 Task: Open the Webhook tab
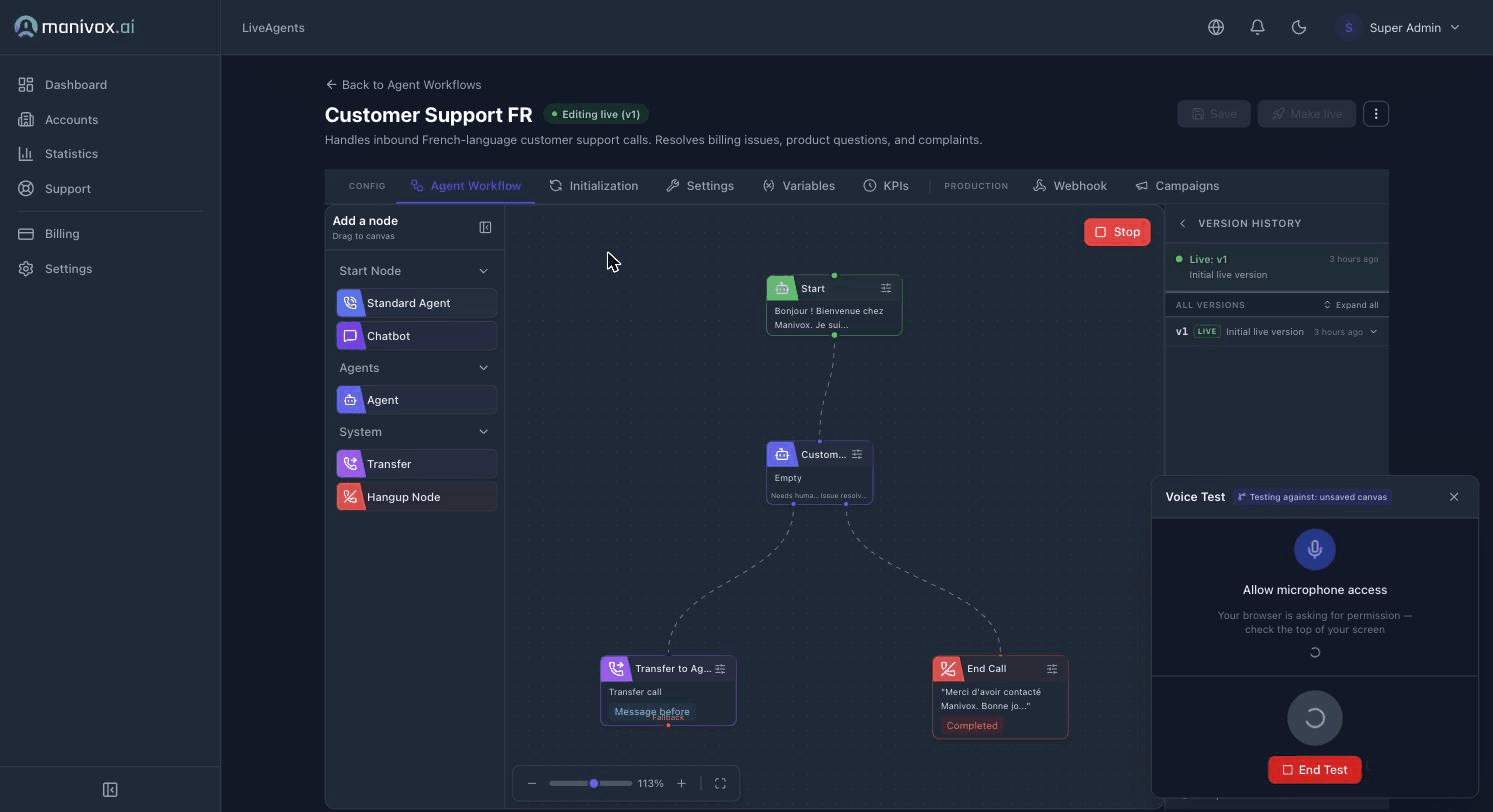[x=1070, y=186]
